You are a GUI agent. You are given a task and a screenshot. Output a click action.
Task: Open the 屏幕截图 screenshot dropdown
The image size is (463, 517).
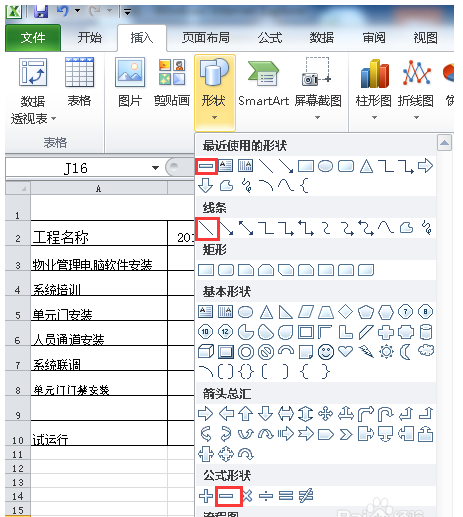[318, 88]
